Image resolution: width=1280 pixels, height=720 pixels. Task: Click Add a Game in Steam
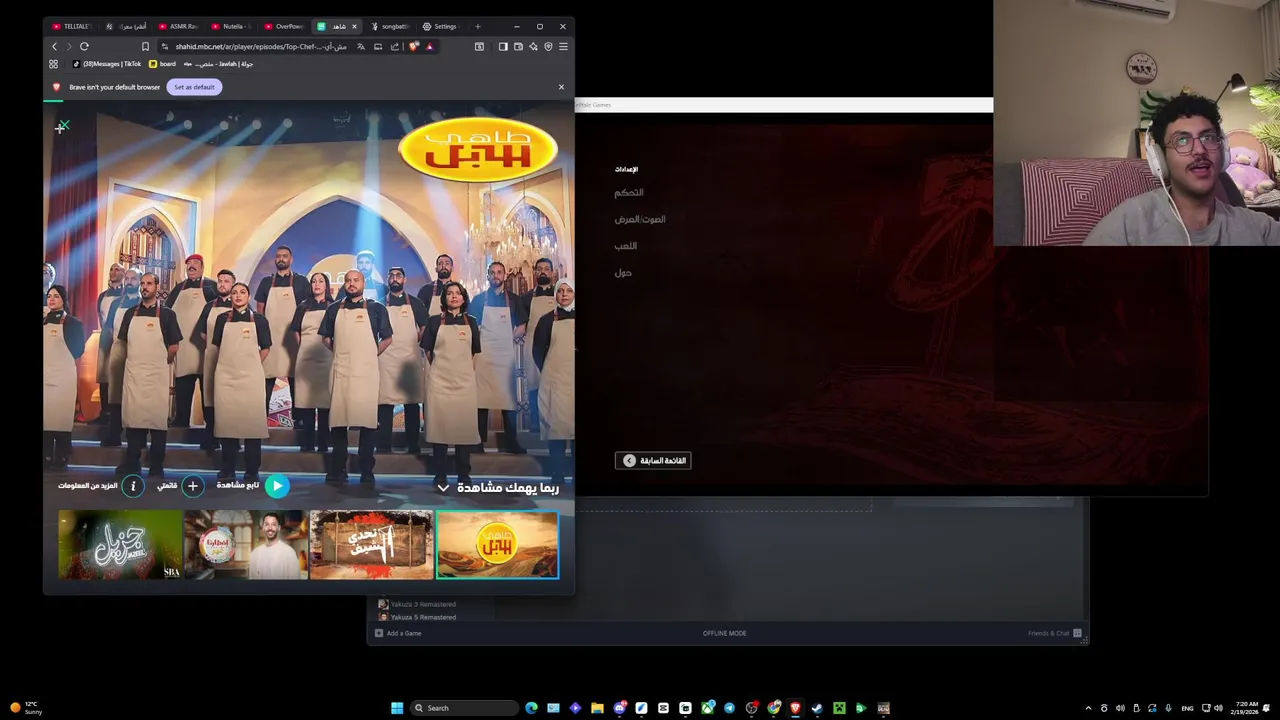[x=398, y=633]
